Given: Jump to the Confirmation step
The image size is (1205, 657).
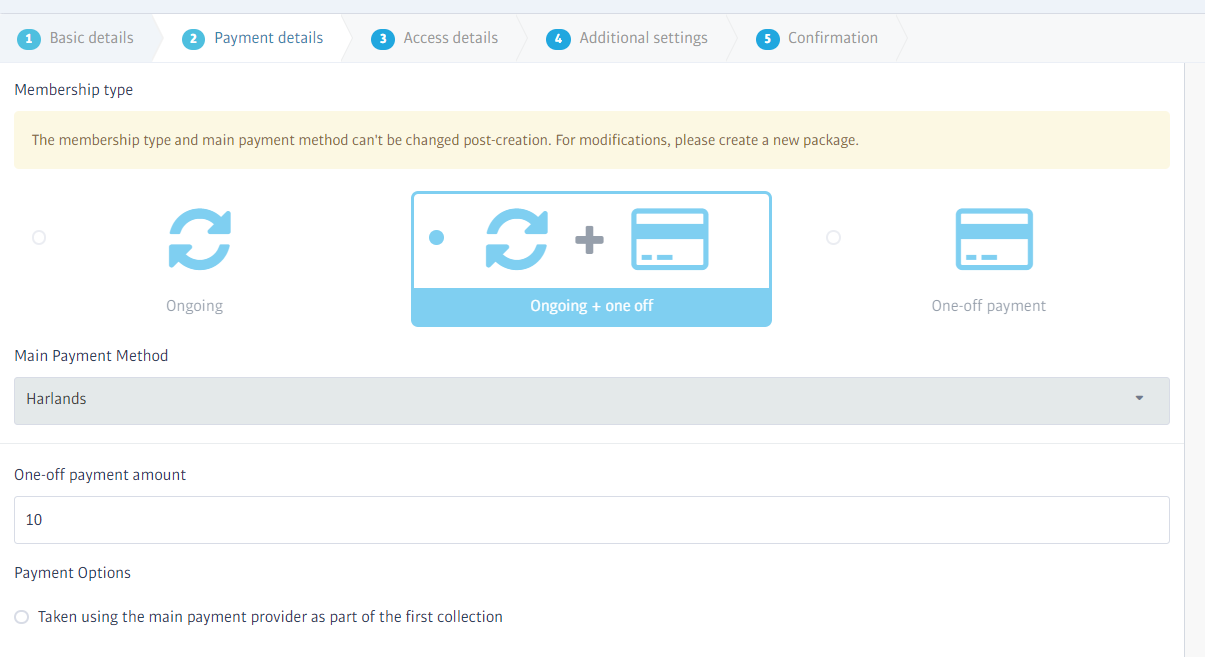Looking at the screenshot, I should pos(832,38).
